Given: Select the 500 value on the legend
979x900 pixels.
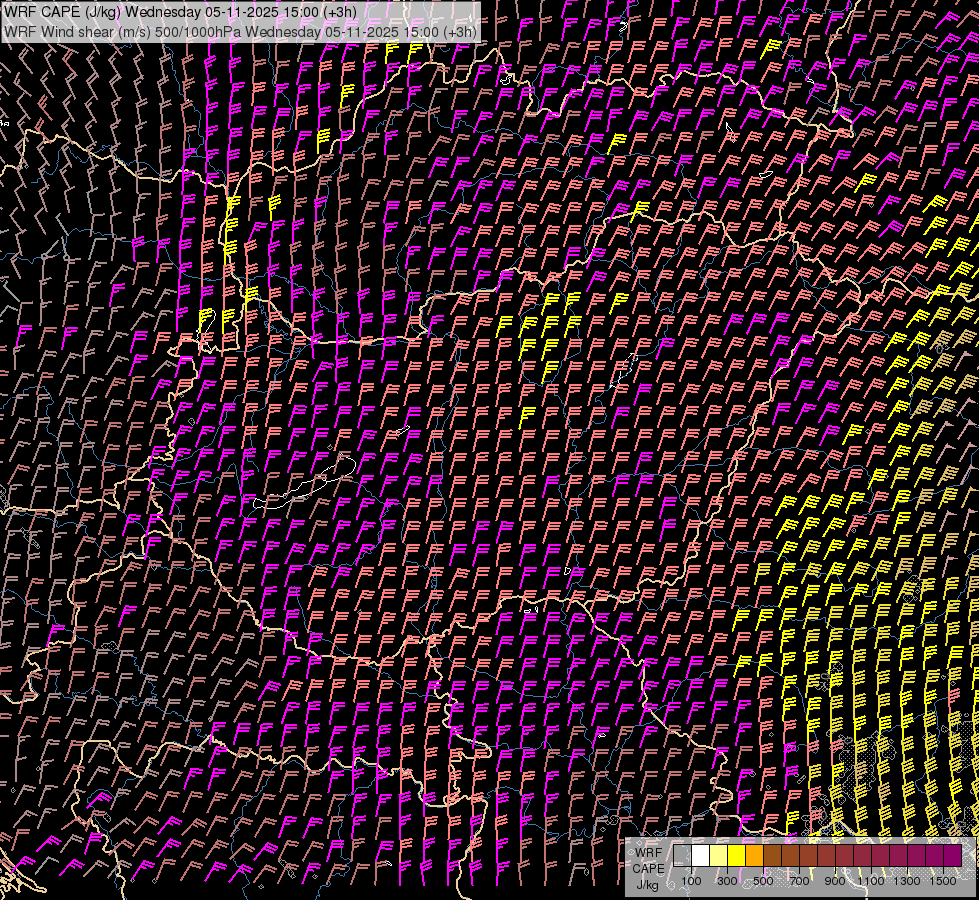Looking at the screenshot, I should click(x=762, y=881).
